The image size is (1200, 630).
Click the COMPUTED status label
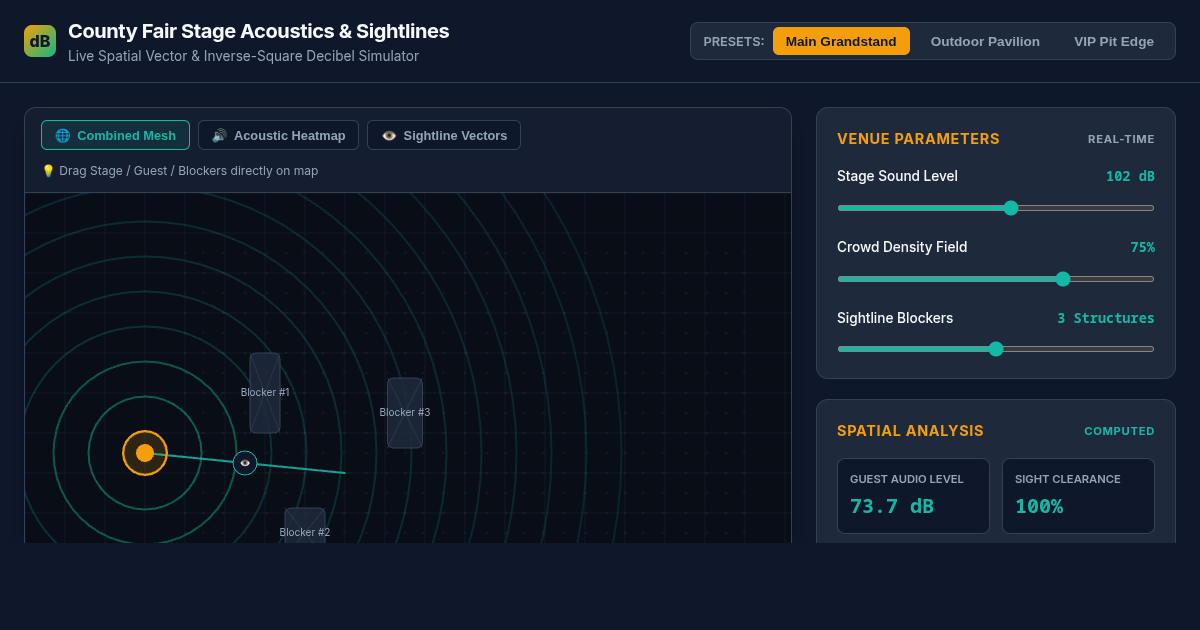(x=1119, y=431)
